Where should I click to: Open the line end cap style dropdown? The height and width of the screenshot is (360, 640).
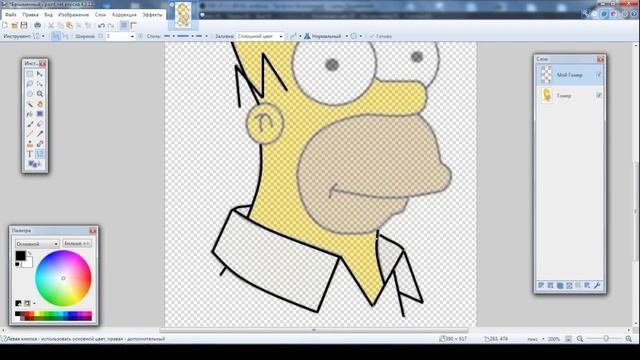(x=201, y=36)
